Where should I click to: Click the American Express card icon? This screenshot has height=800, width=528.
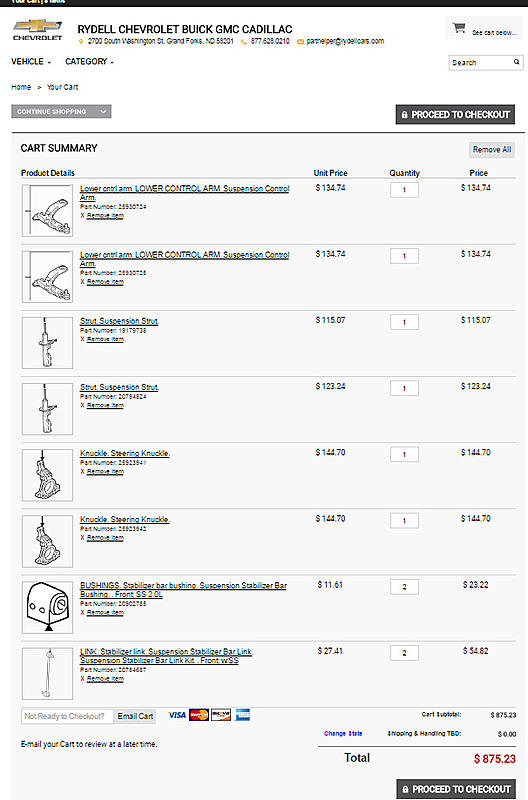tap(243, 715)
